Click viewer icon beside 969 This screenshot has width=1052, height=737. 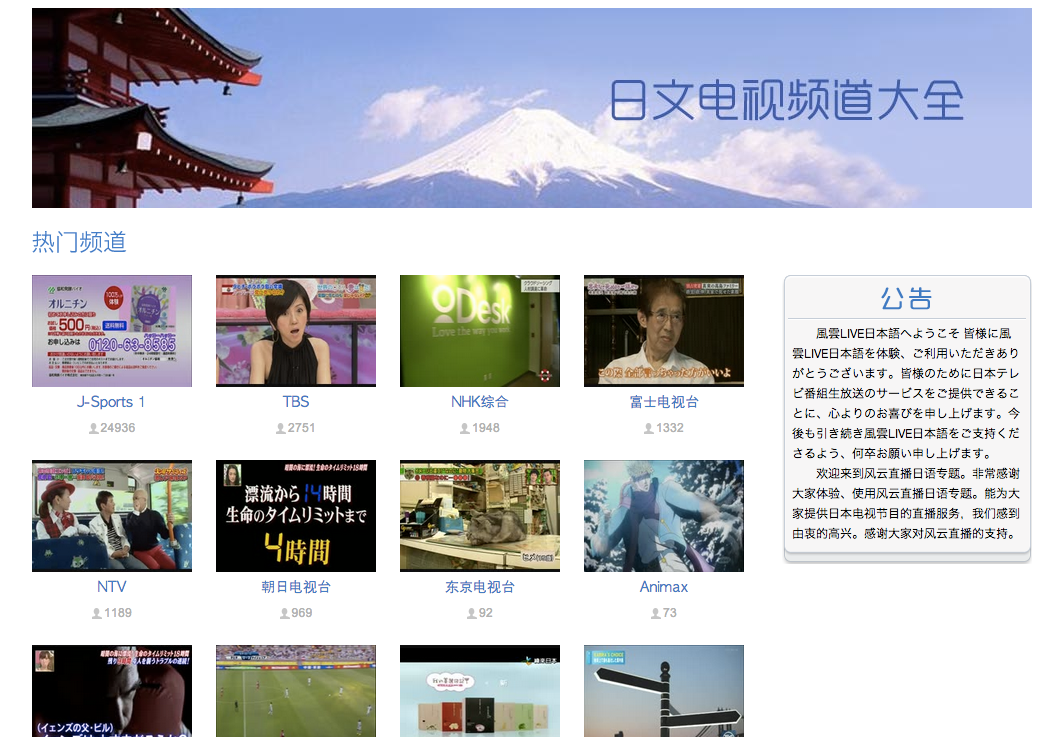[x=284, y=613]
